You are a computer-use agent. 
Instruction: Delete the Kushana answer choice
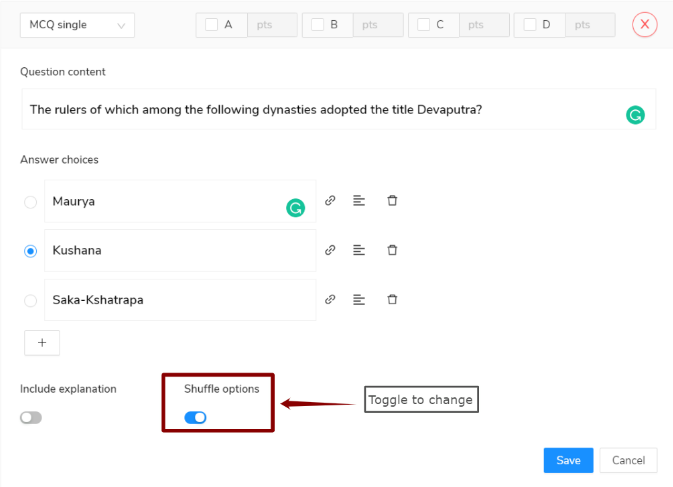point(392,250)
